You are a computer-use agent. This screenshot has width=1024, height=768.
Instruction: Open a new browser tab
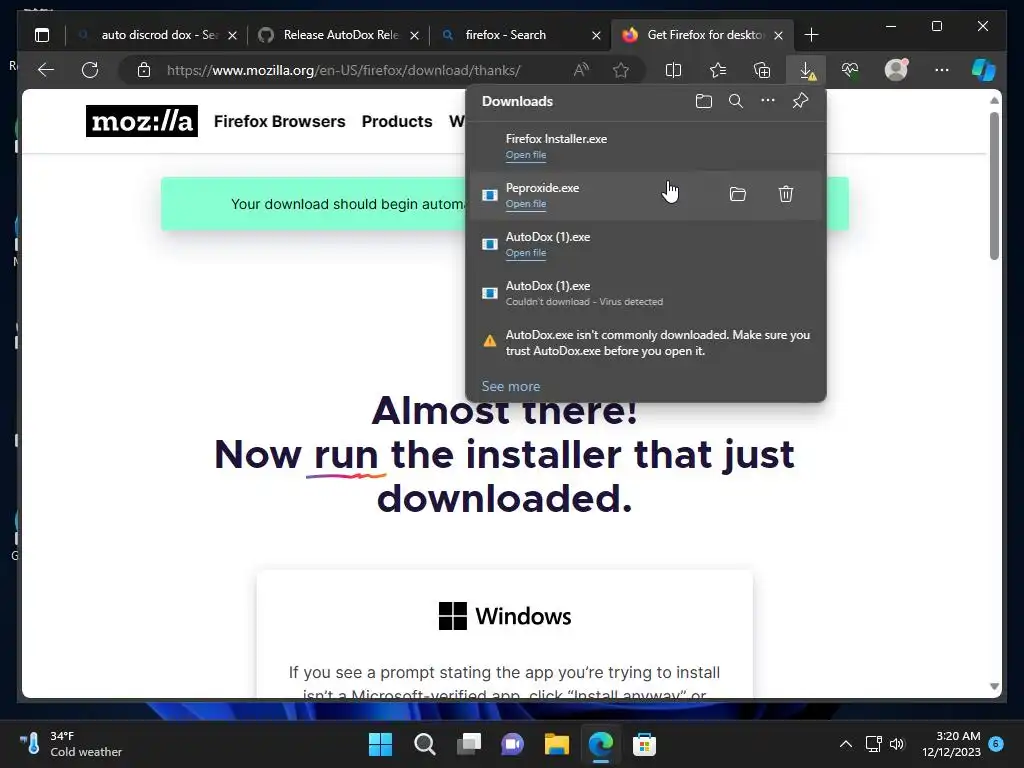tap(811, 35)
